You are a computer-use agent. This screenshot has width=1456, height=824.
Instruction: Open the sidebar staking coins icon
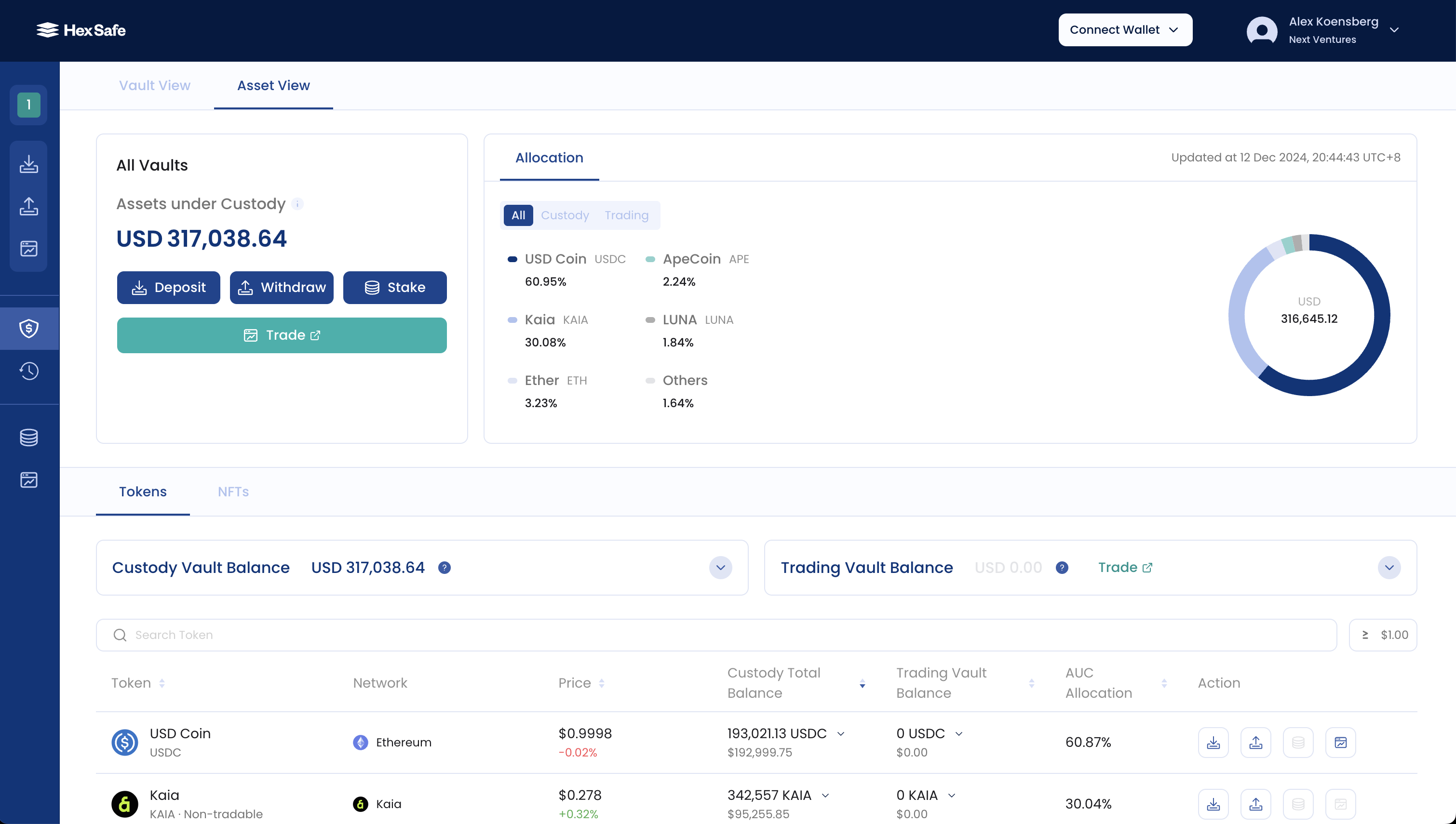[29, 438]
